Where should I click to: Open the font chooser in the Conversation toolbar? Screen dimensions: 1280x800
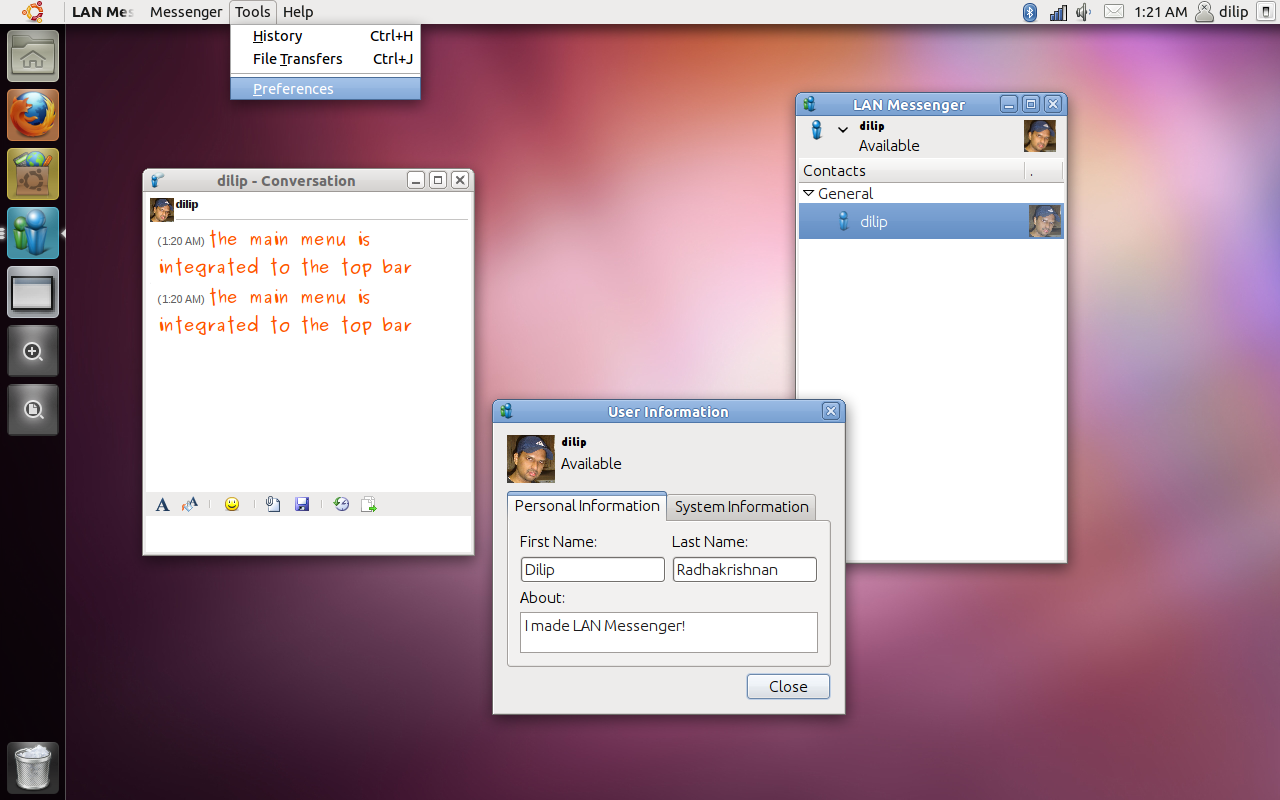(163, 505)
